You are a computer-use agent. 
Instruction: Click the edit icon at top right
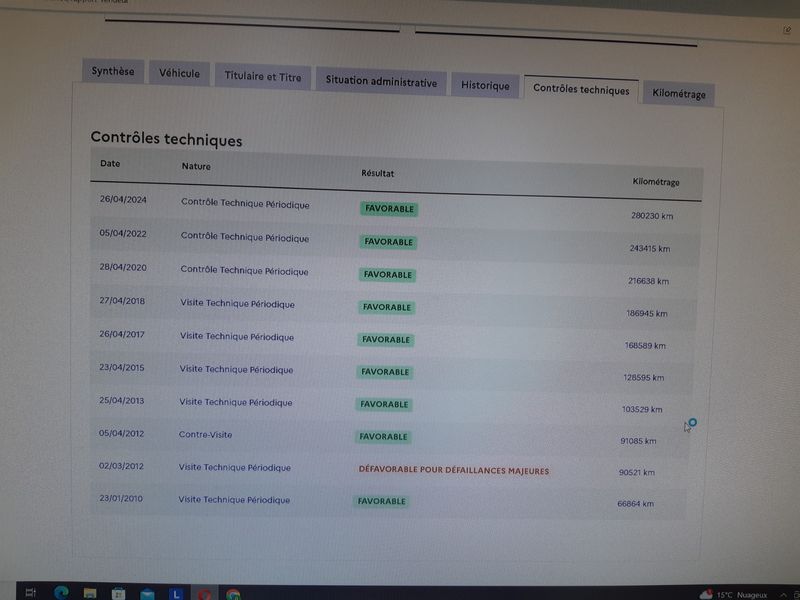click(787, 31)
